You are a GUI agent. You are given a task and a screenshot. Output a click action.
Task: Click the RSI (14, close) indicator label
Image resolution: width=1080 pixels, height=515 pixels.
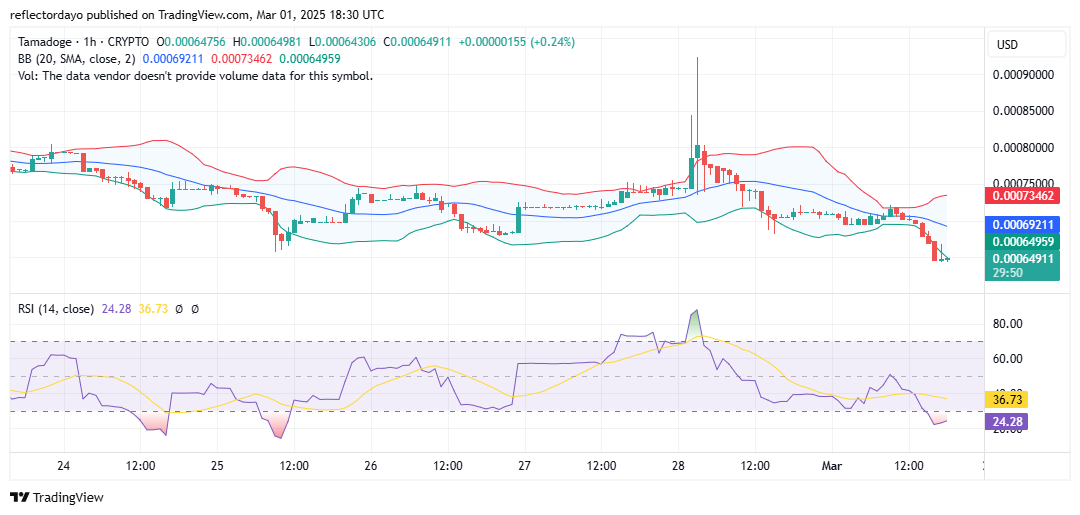56,310
